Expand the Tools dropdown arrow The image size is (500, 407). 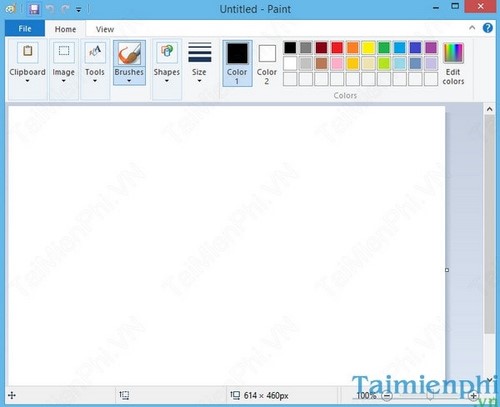(95, 81)
